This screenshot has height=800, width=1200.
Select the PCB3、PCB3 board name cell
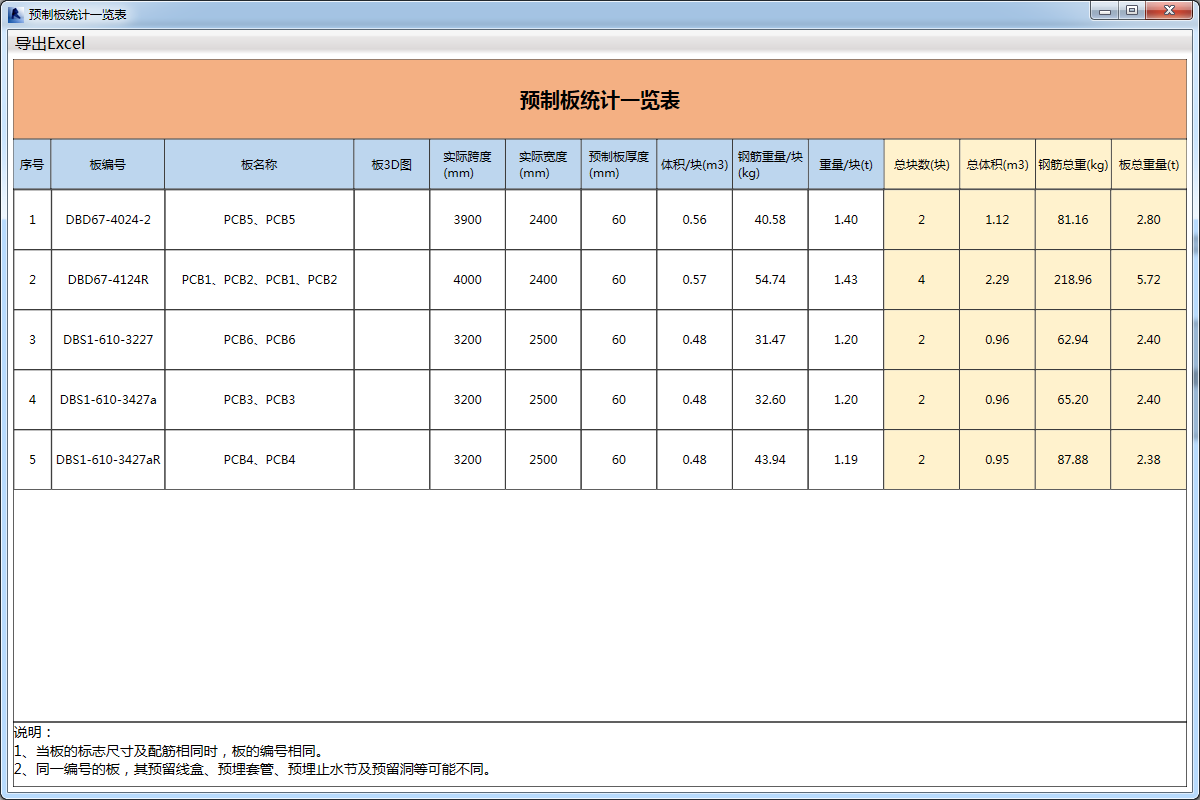coord(259,400)
